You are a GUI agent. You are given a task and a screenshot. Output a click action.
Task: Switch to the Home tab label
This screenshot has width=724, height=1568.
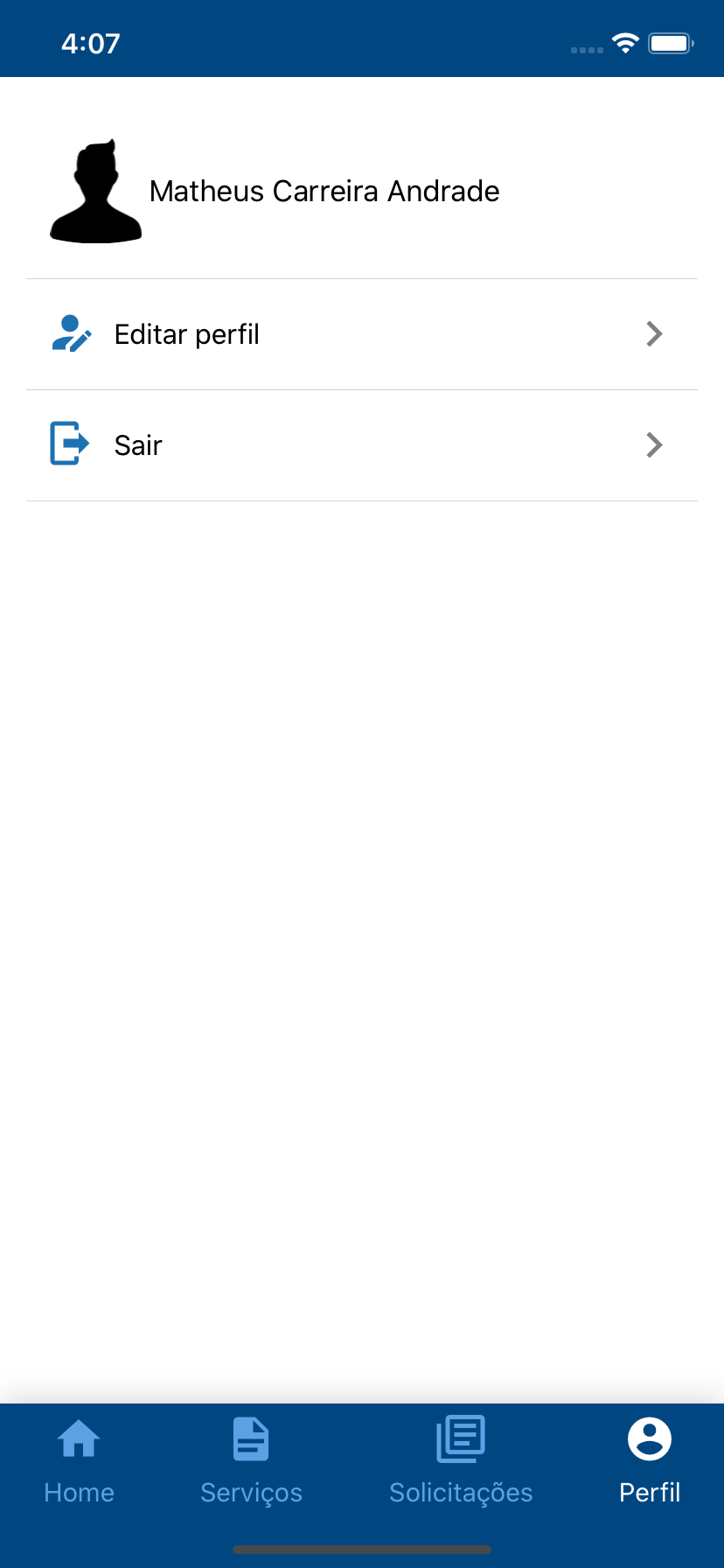click(x=79, y=1493)
